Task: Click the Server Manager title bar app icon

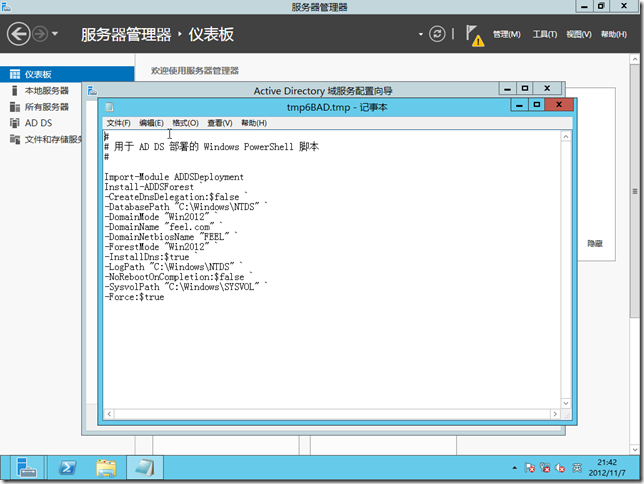Action: click(6, 7)
